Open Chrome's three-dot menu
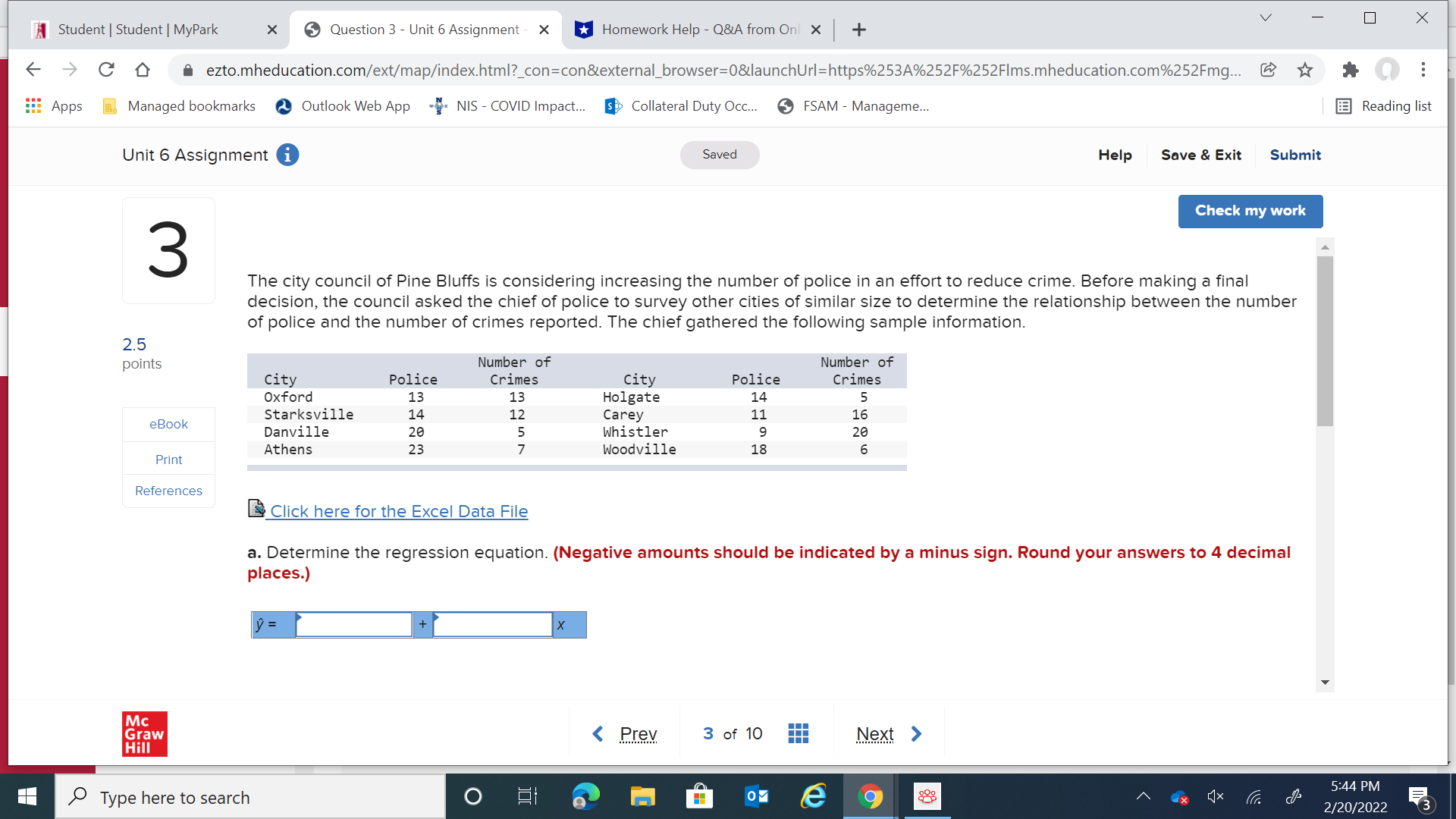Viewport: 1456px width, 819px height. 1423,70
